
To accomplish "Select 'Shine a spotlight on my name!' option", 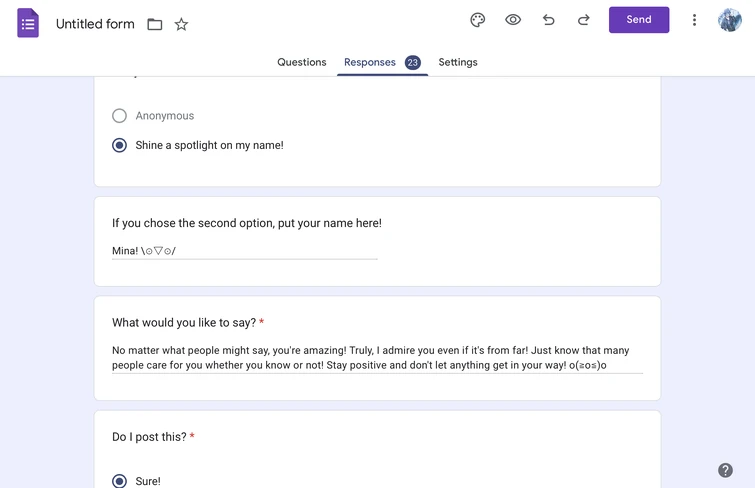I will 120,145.
